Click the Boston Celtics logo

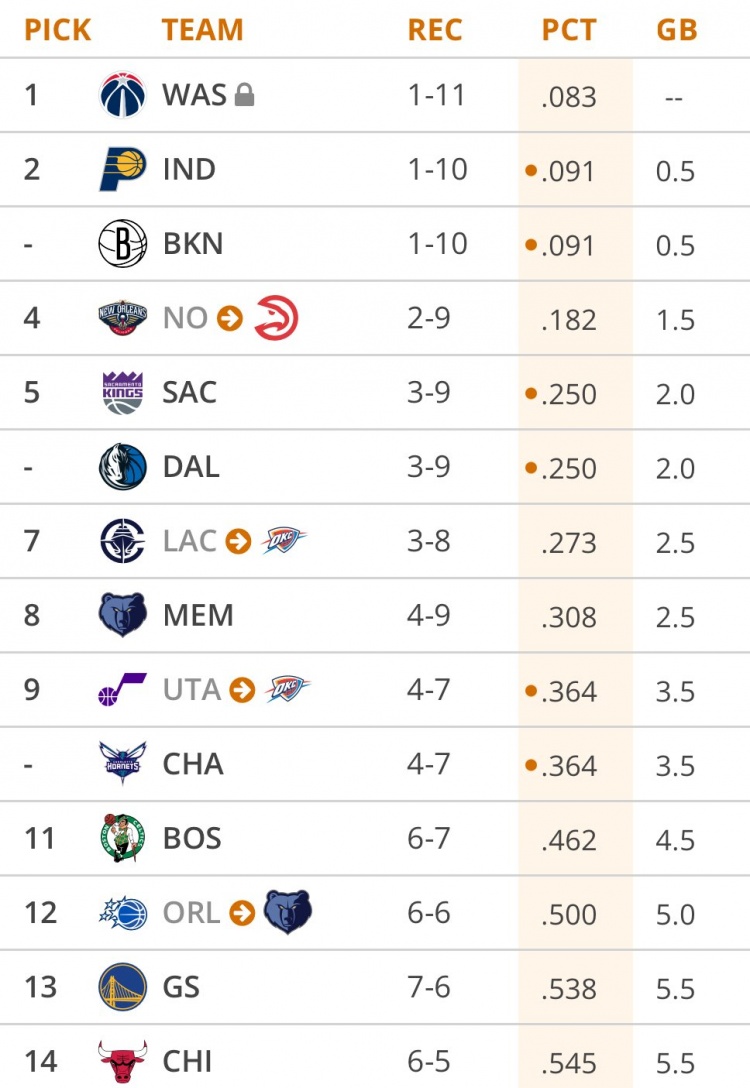[x=123, y=838]
